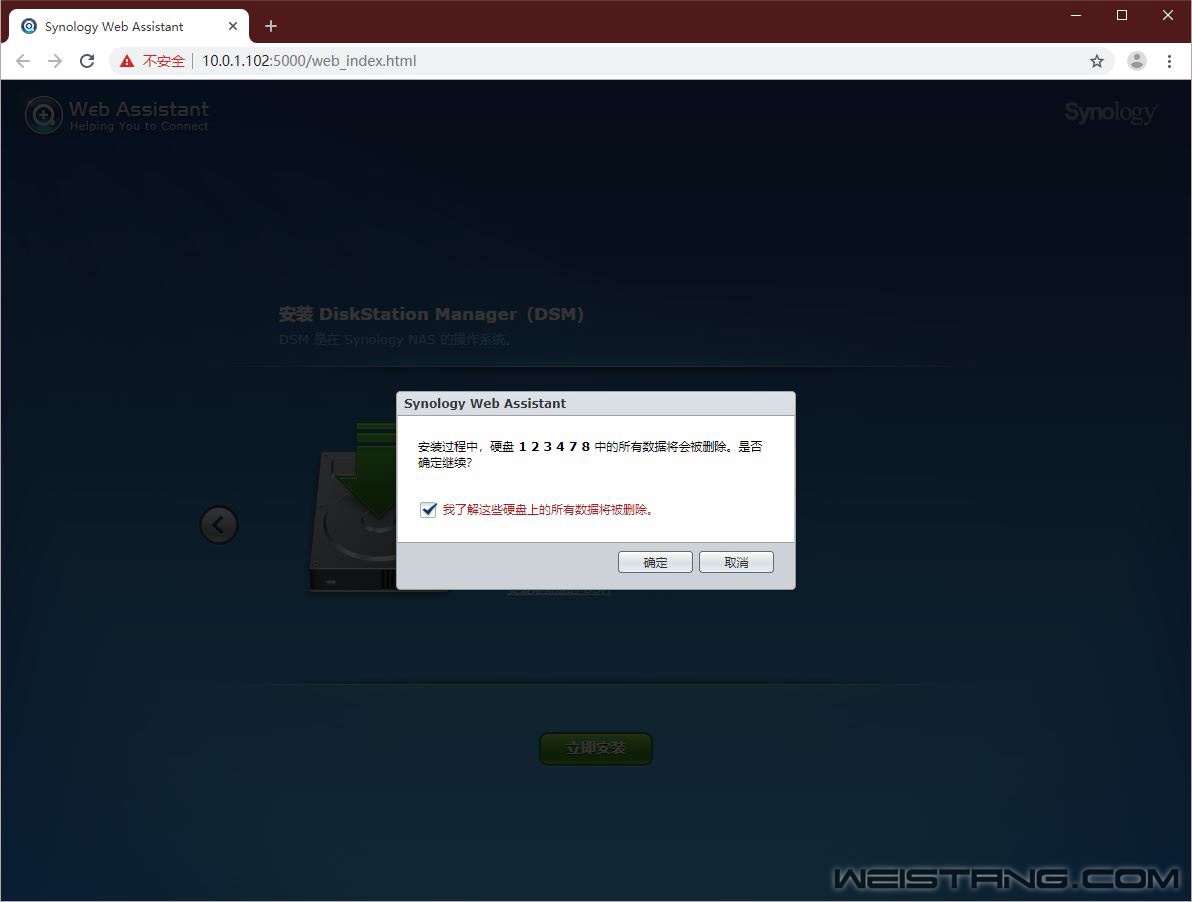The height and width of the screenshot is (902, 1192).
Task: Go back with the round left-arrow button
Action: coord(219,524)
